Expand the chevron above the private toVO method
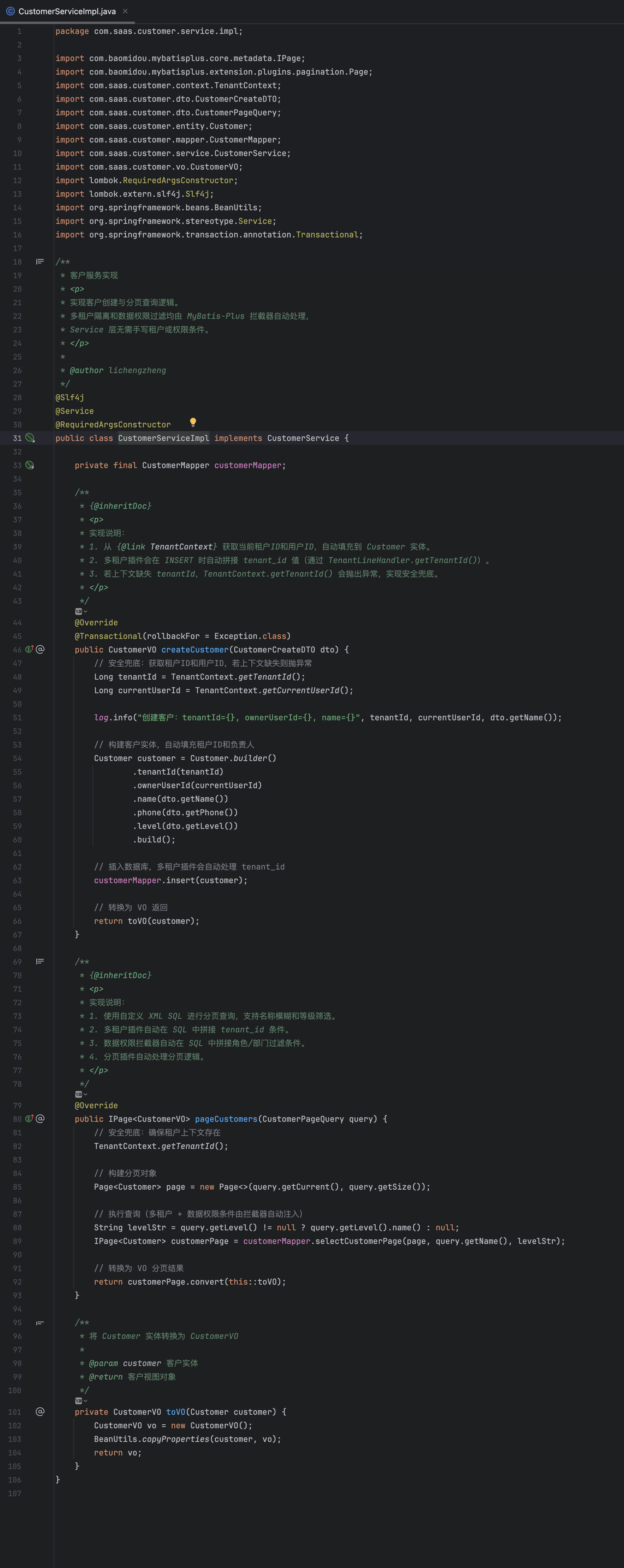This screenshot has height=1568, width=624. (85, 1401)
